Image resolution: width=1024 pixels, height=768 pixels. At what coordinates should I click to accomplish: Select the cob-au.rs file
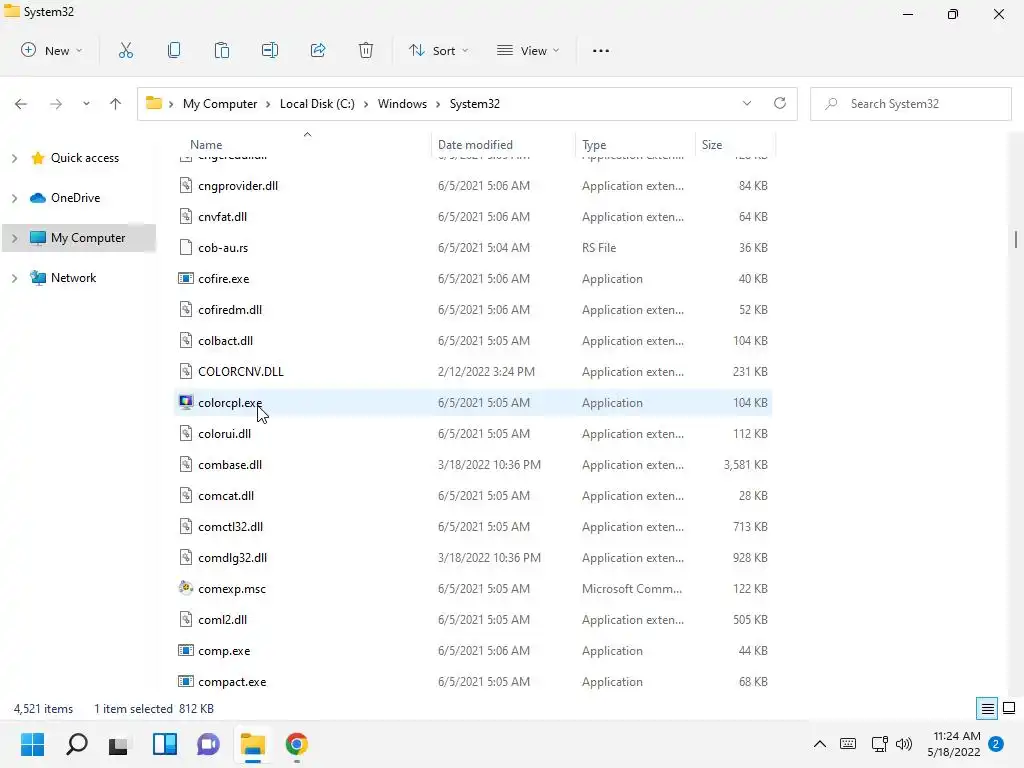[x=473, y=248]
